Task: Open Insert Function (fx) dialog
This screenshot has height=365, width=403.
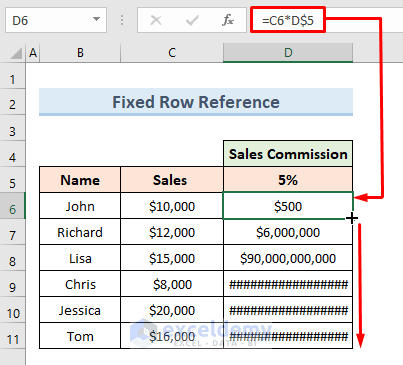Action: point(228,20)
